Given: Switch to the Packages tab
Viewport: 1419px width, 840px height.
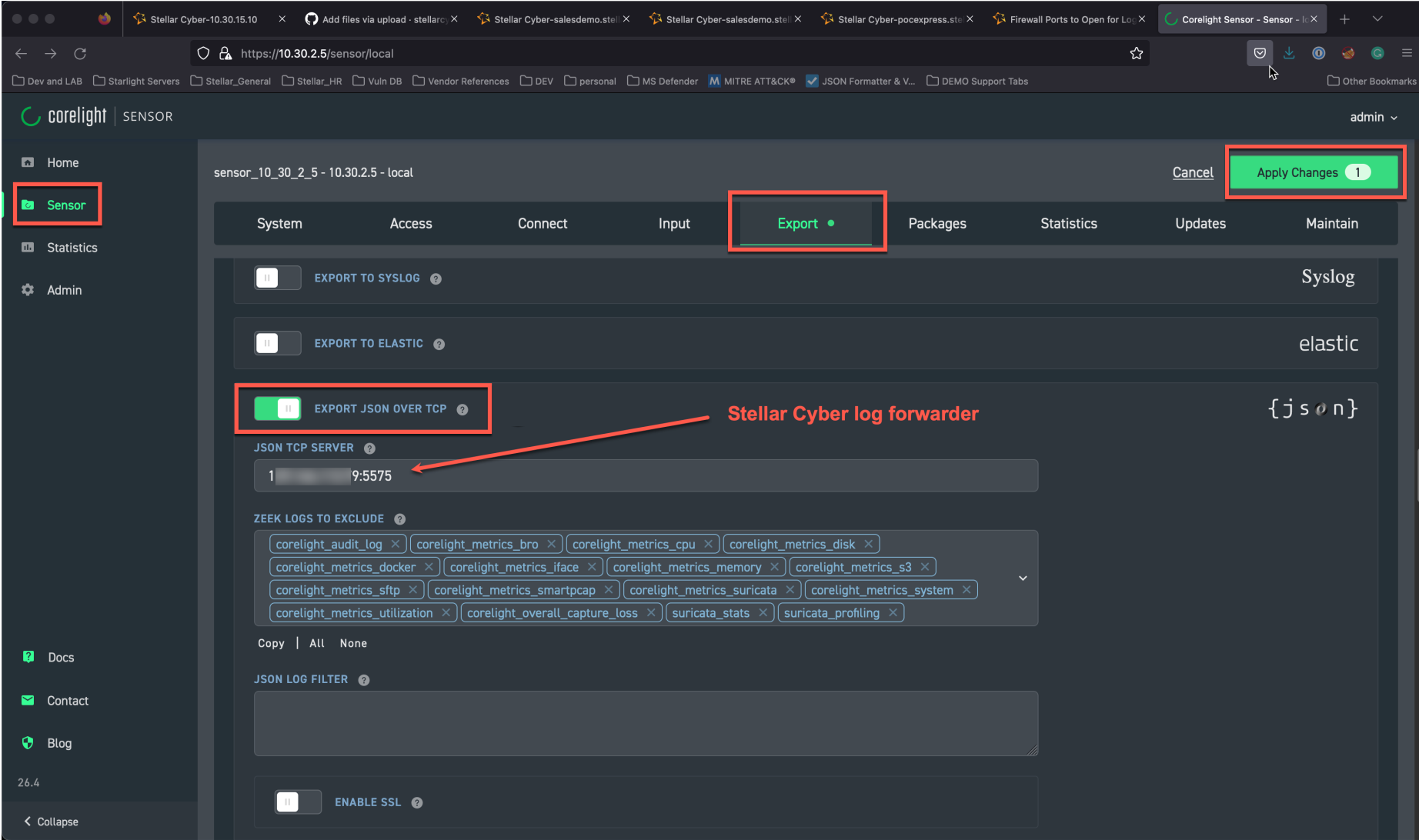Looking at the screenshot, I should tap(937, 223).
